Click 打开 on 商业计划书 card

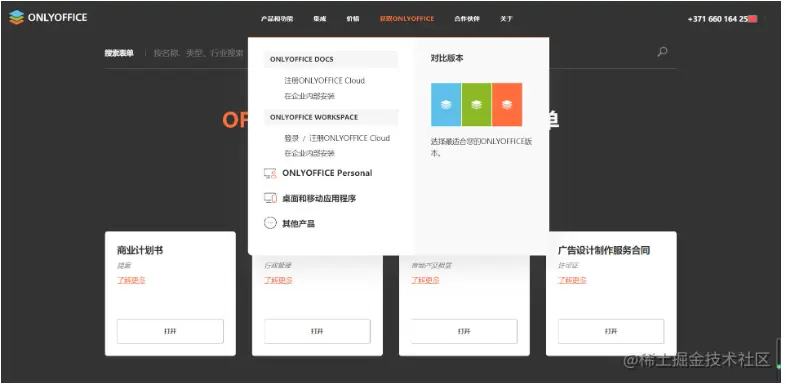pos(170,331)
